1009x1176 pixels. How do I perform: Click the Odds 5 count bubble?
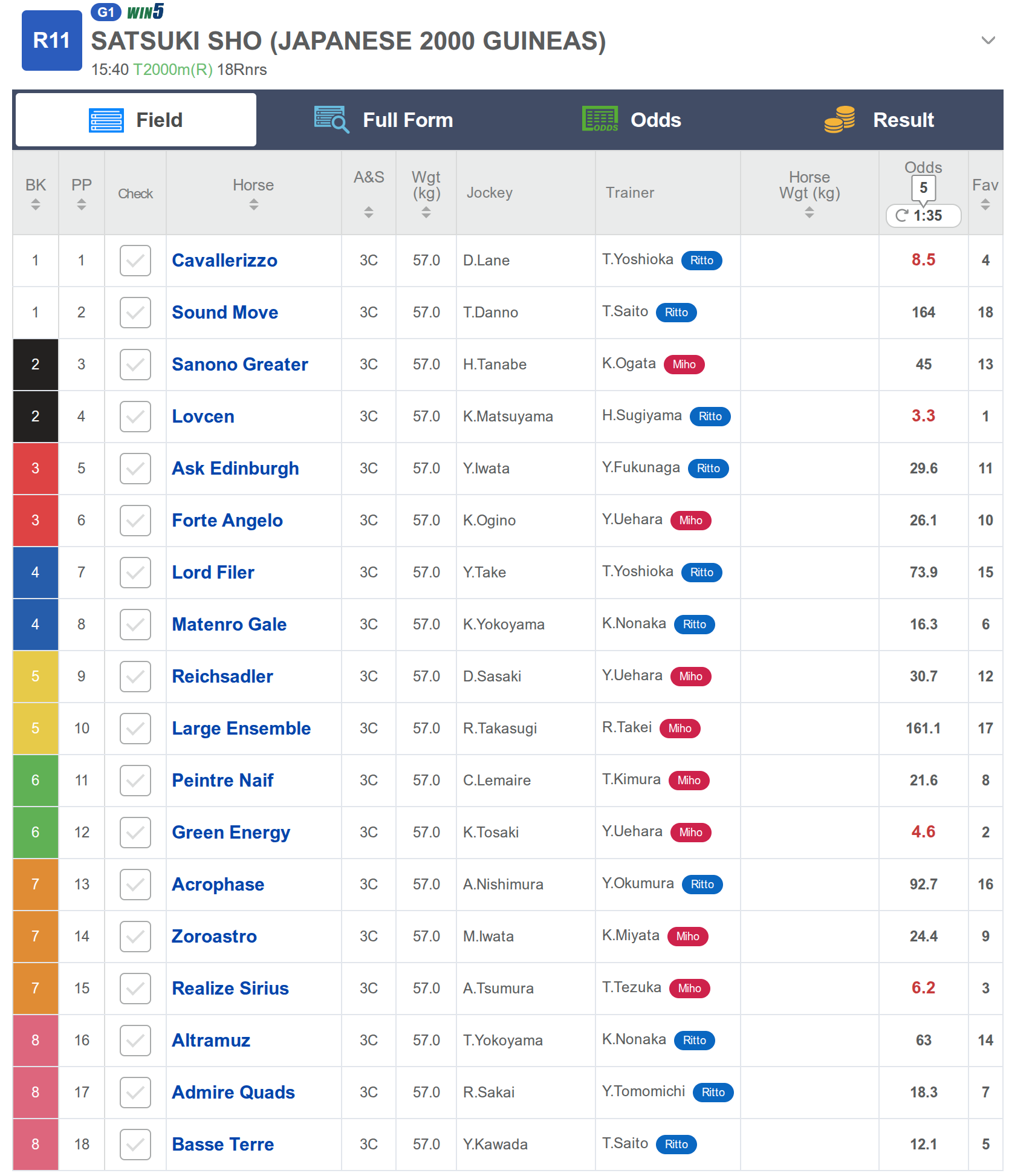pyautogui.click(x=923, y=188)
